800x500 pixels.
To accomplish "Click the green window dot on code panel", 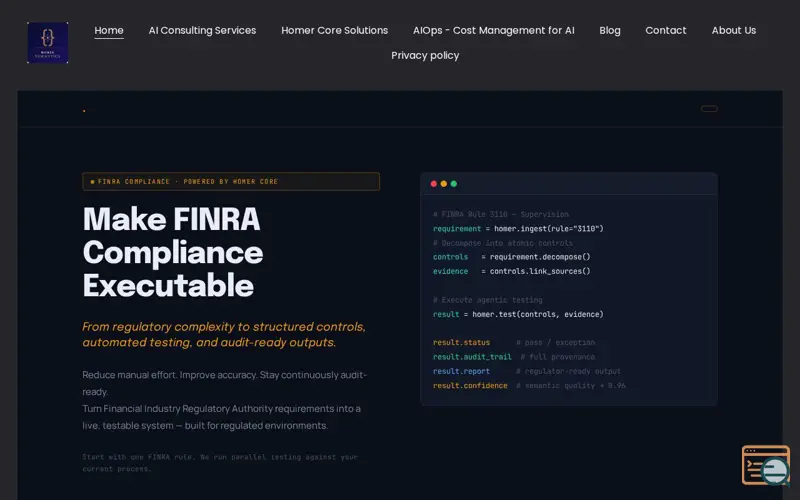I will coord(454,184).
